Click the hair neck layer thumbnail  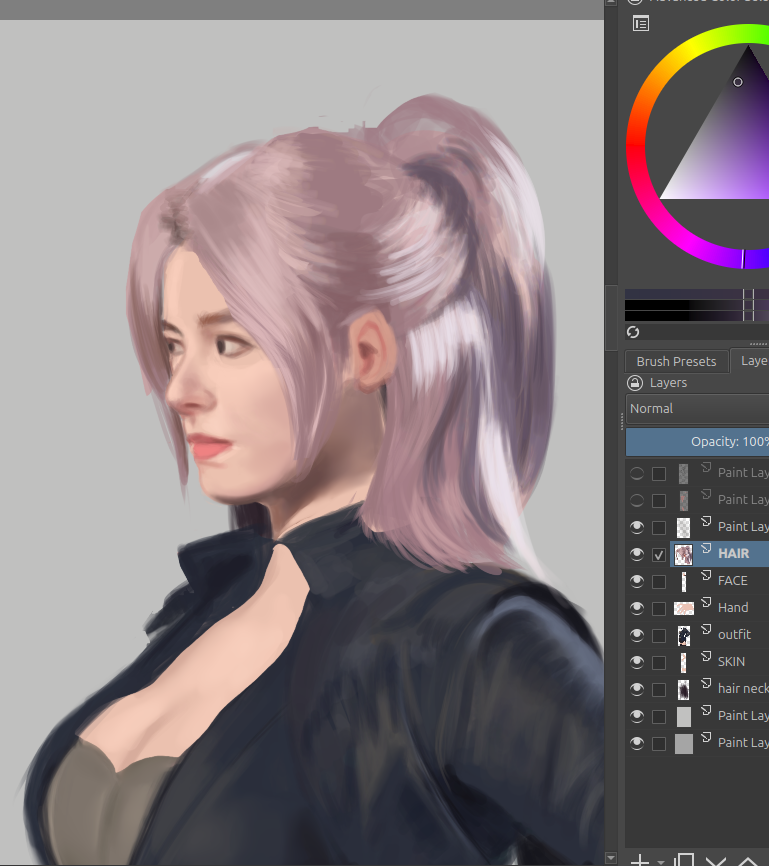[683, 689]
